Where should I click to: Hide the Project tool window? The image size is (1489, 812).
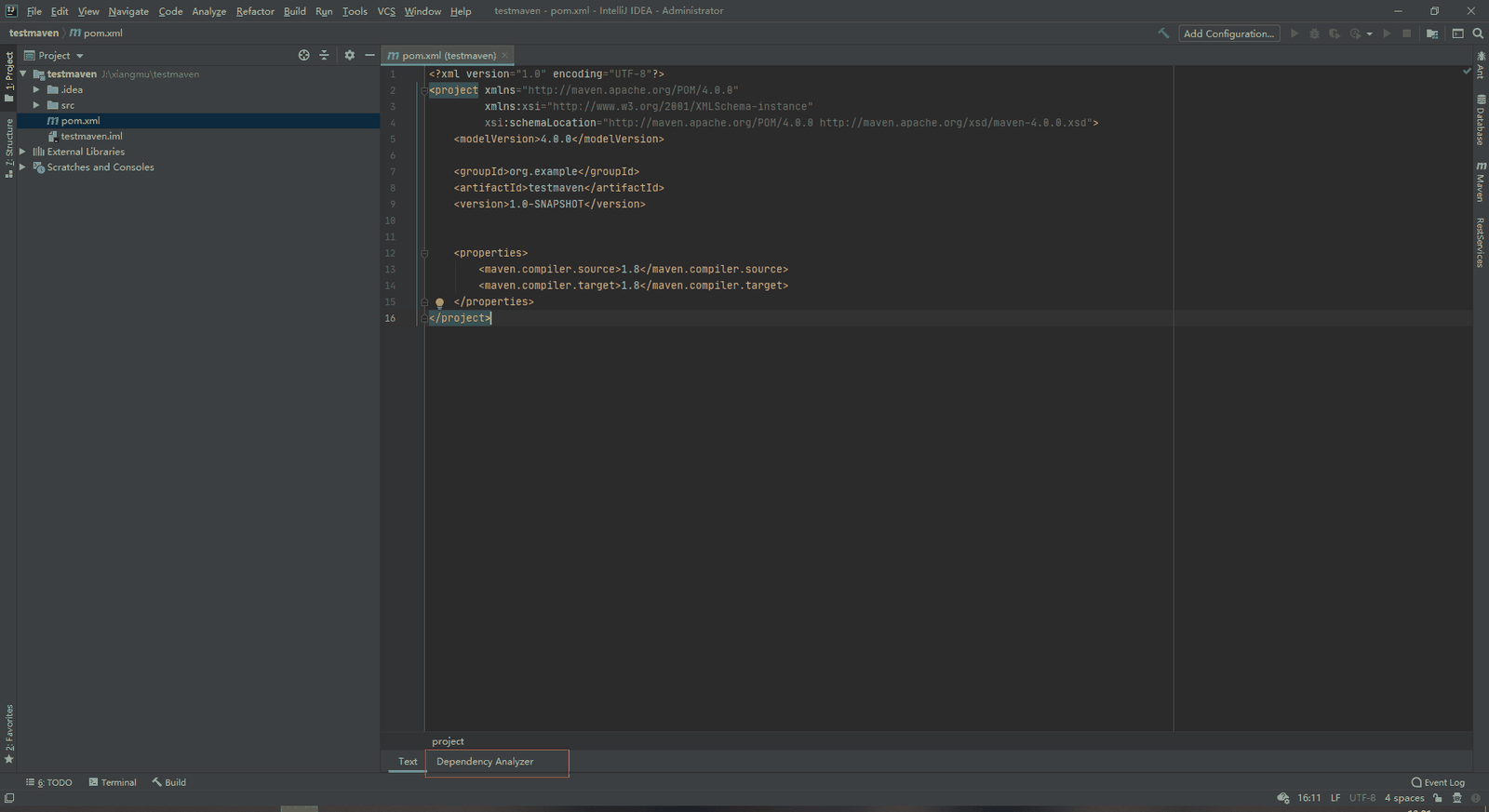pyautogui.click(x=369, y=55)
